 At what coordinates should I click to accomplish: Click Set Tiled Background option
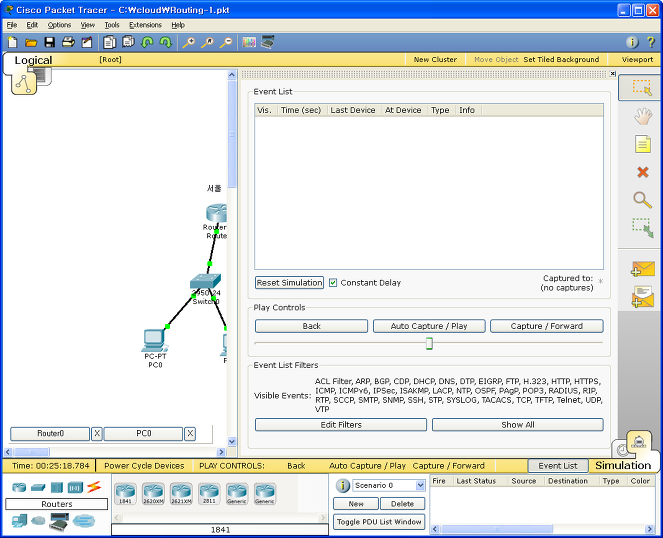(x=561, y=60)
